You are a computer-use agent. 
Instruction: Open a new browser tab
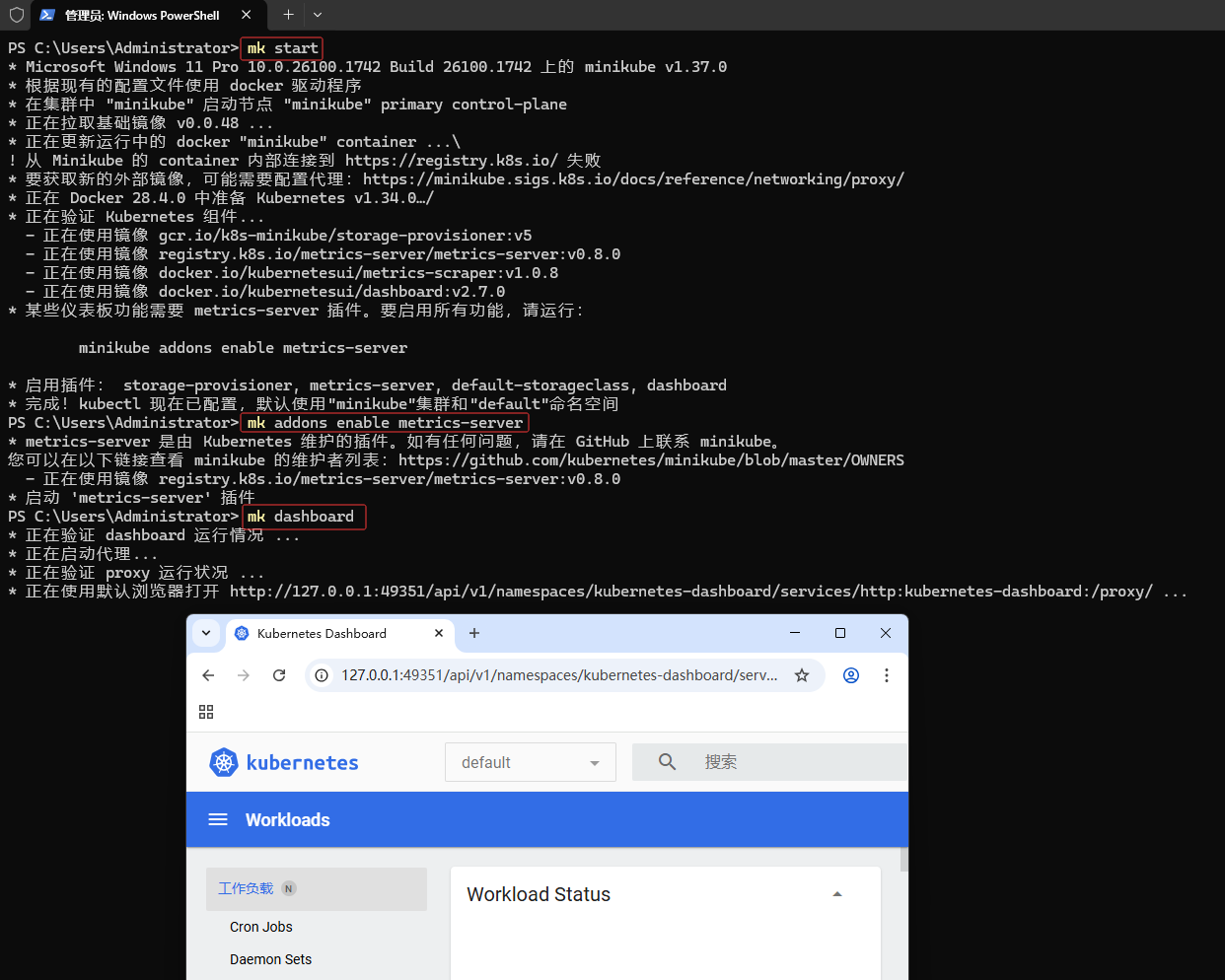click(x=474, y=633)
